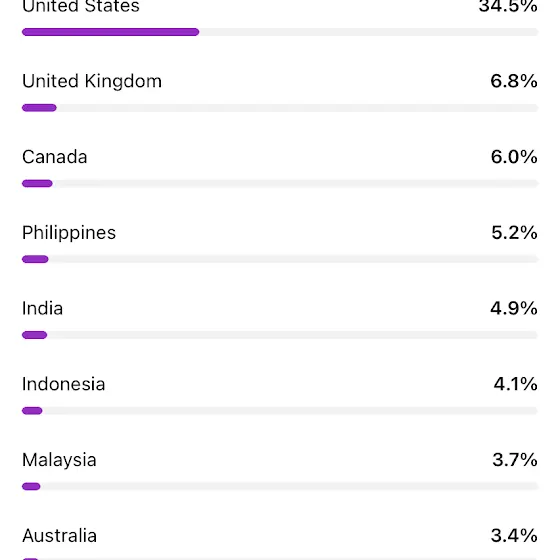The image size is (560, 560).
Task: Click the 4.1% Indonesia percentage
Action: click(x=515, y=384)
